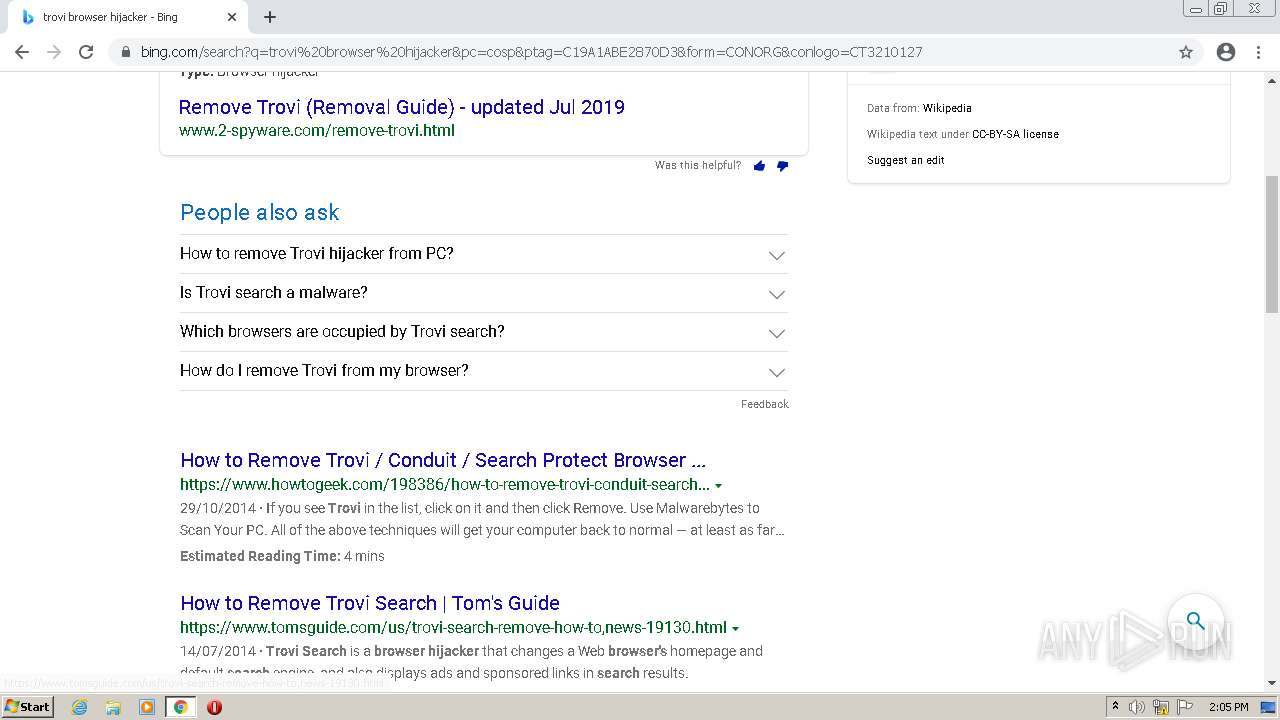Screen dimensions: 1280x720
Task: Open 'Remove Trovi (Removal Guide)' result link
Action: coord(401,107)
